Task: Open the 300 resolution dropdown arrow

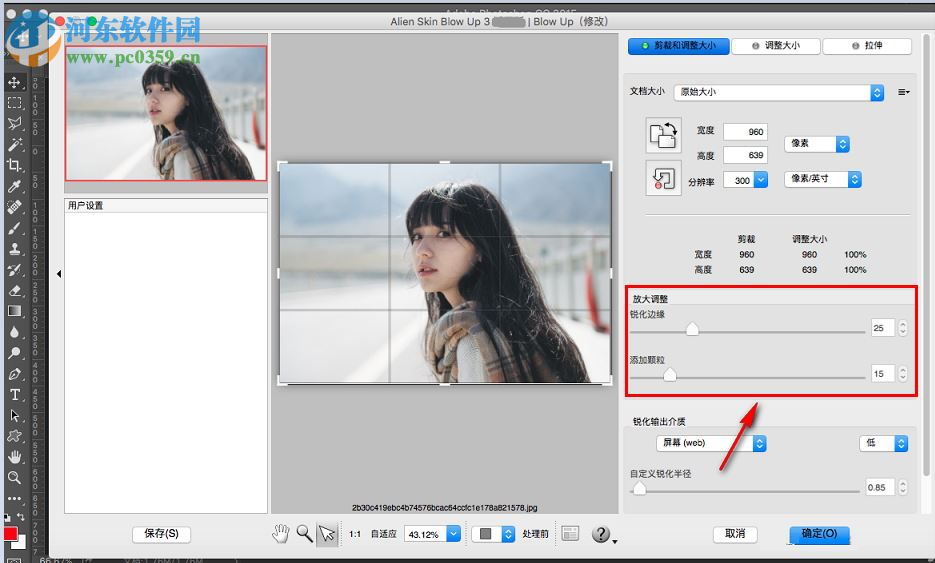Action: (761, 180)
